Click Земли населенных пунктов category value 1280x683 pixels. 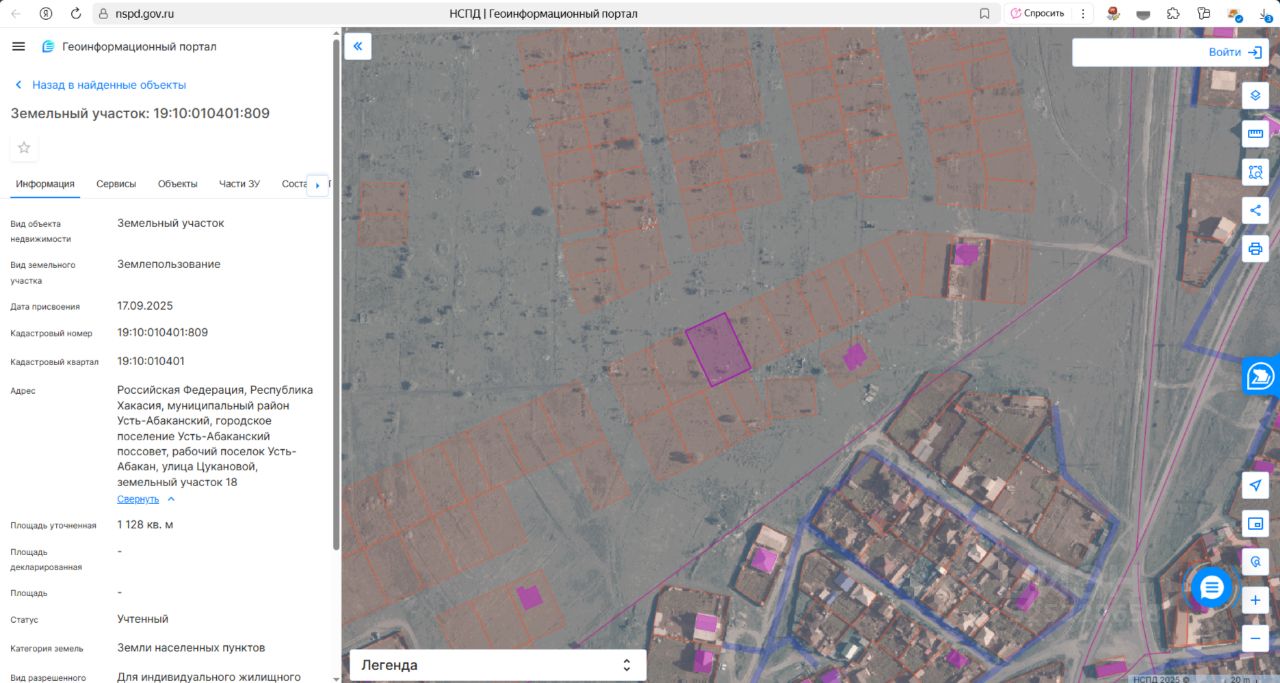[x=191, y=648]
